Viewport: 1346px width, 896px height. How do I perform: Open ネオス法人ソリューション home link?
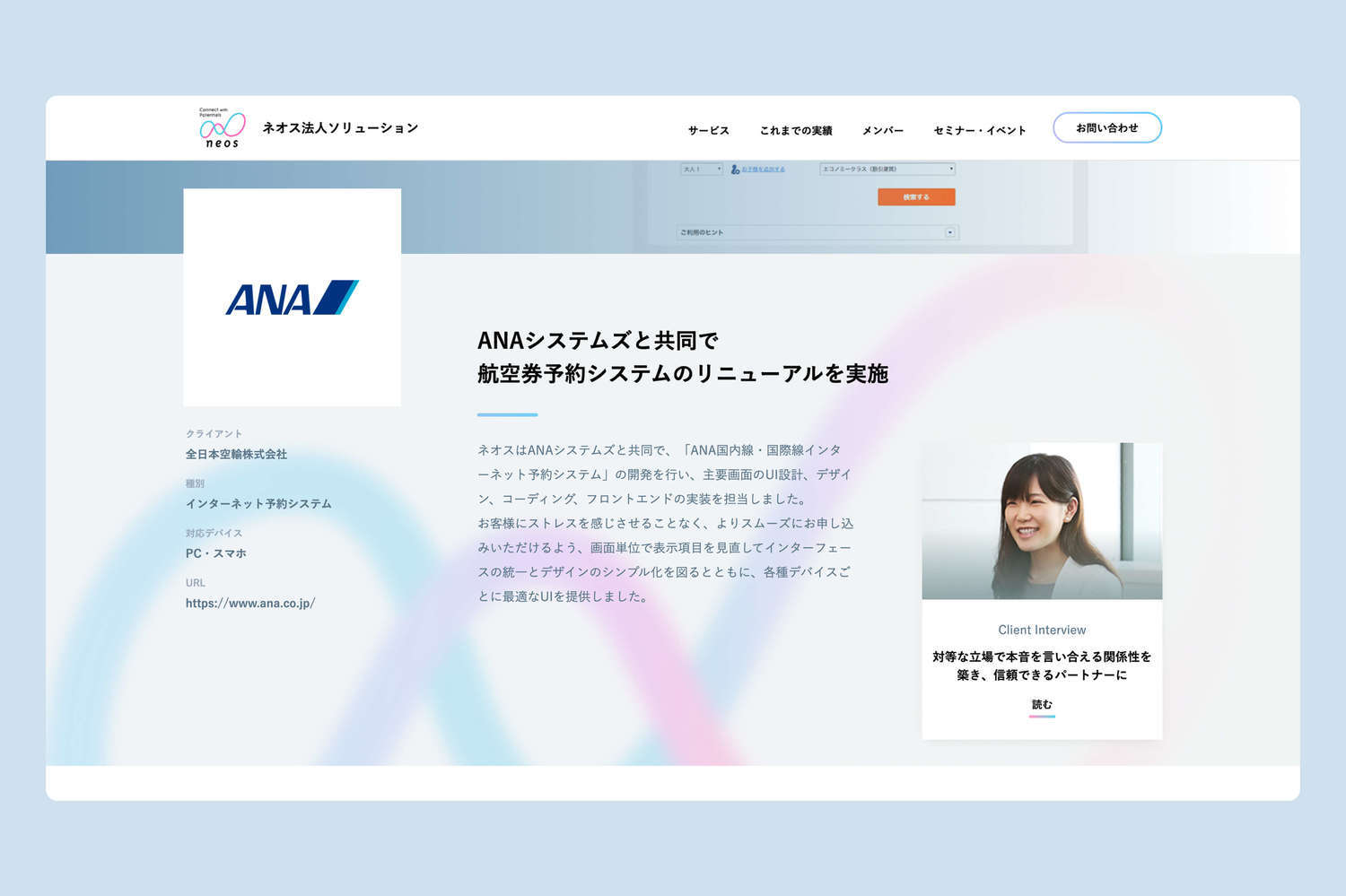coord(340,128)
